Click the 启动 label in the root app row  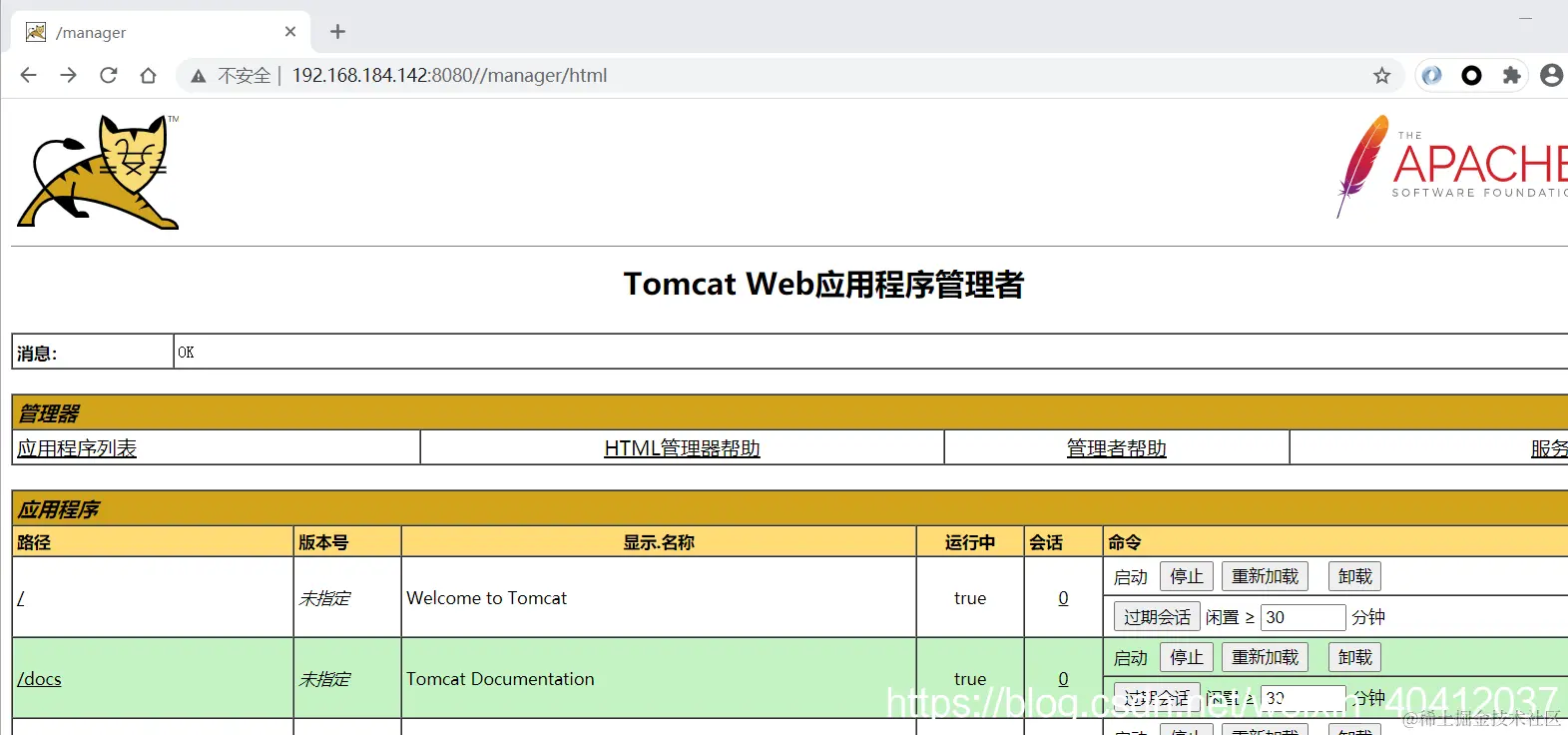click(1131, 577)
